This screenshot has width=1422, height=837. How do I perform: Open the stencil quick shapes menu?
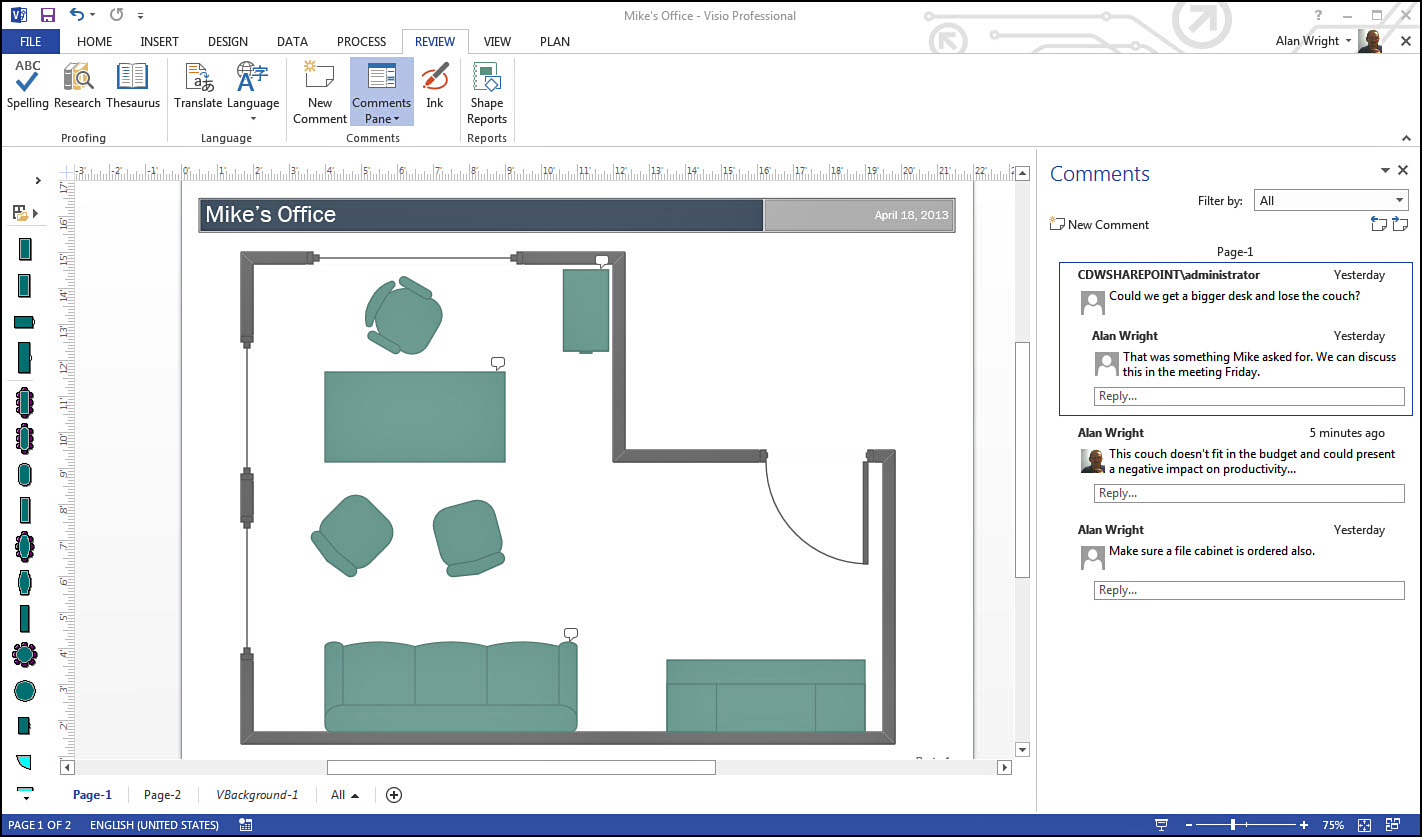pyautogui.click(x=24, y=213)
